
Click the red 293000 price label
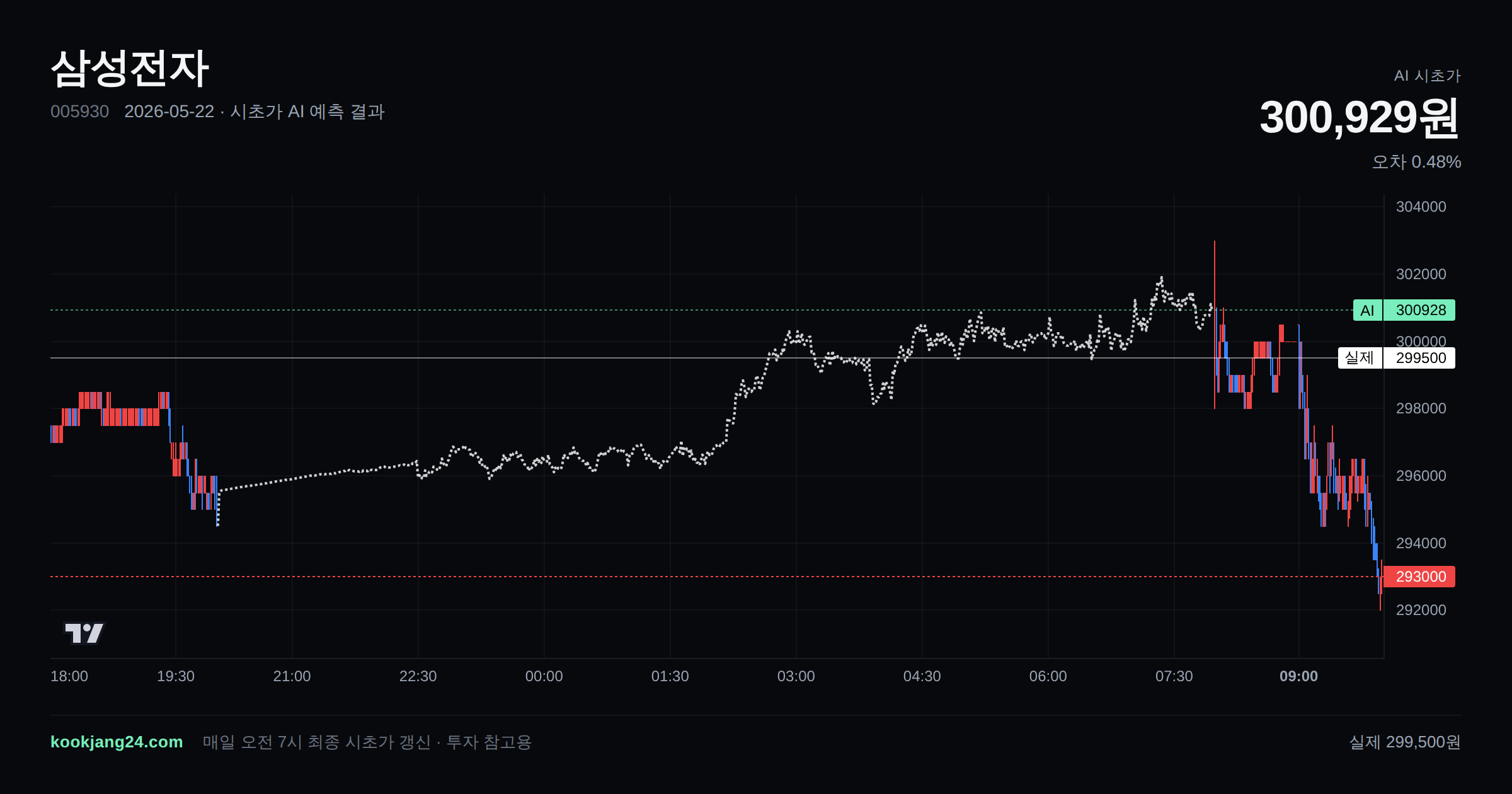point(1419,577)
